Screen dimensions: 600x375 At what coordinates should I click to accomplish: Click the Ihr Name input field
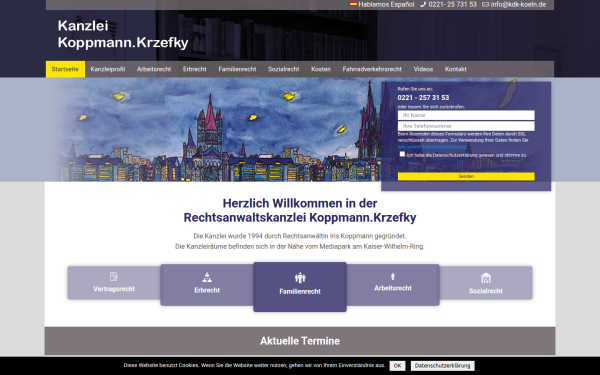pos(466,115)
